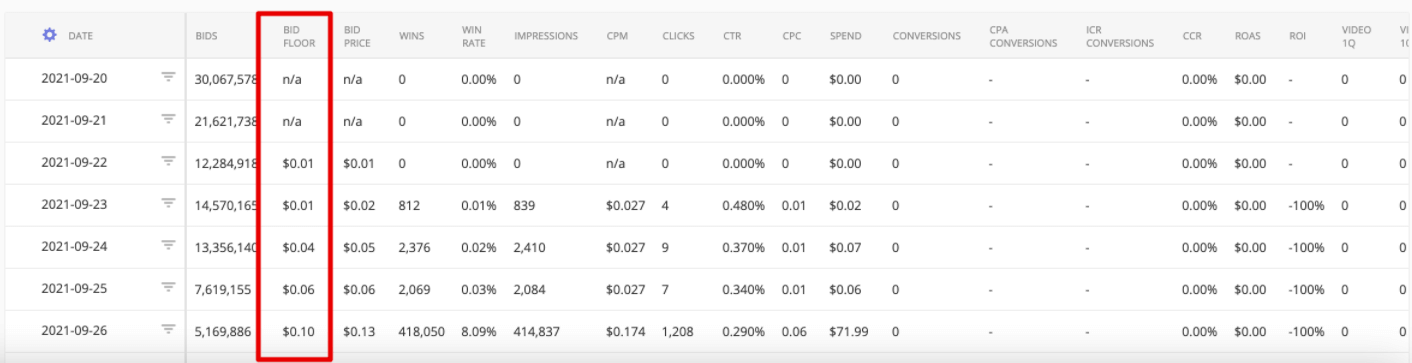Open filter icon for row 2021-09-20
The height and width of the screenshot is (363, 1412).
tap(168, 79)
